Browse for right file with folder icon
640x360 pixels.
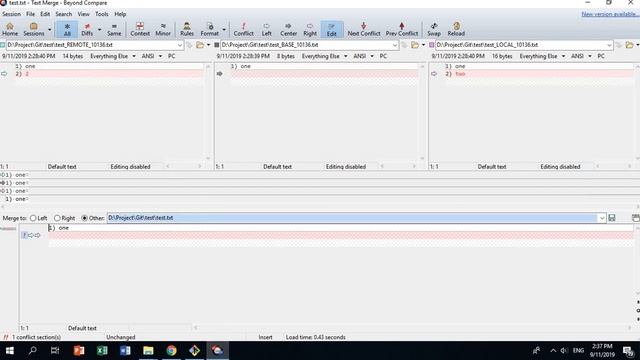coord(630,45)
